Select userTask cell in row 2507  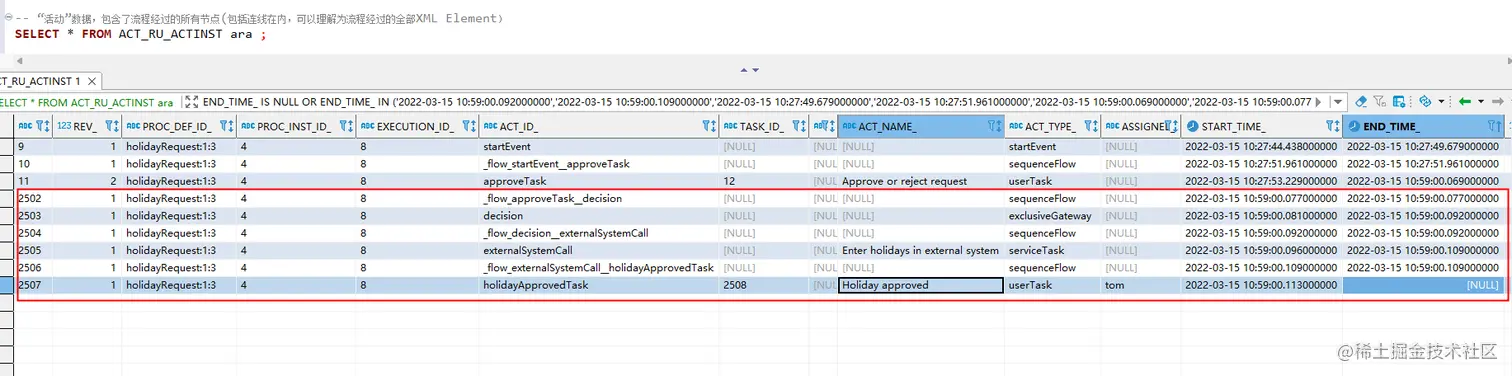tap(1053, 285)
